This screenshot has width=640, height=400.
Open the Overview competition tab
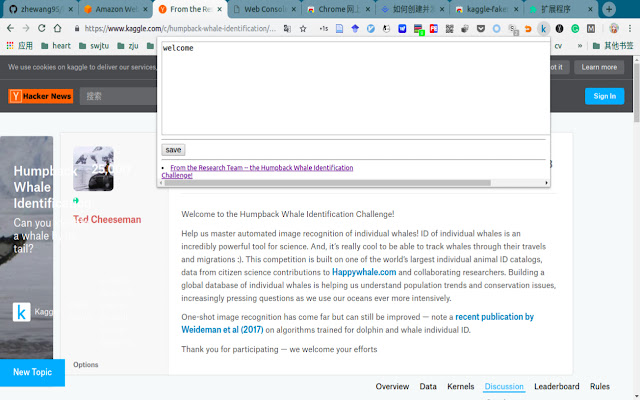tap(392, 387)
